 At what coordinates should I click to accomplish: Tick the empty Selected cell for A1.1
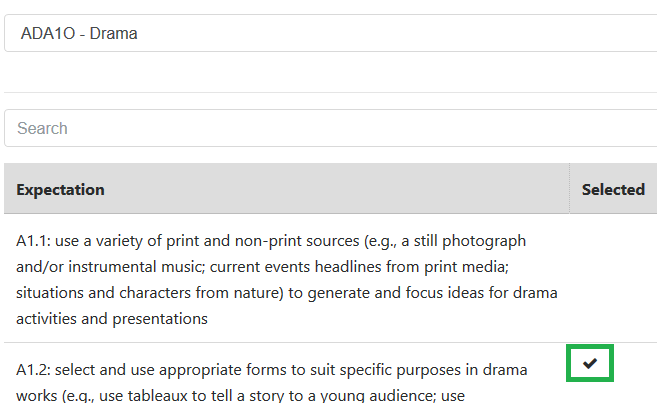click(x=613, y=278)
